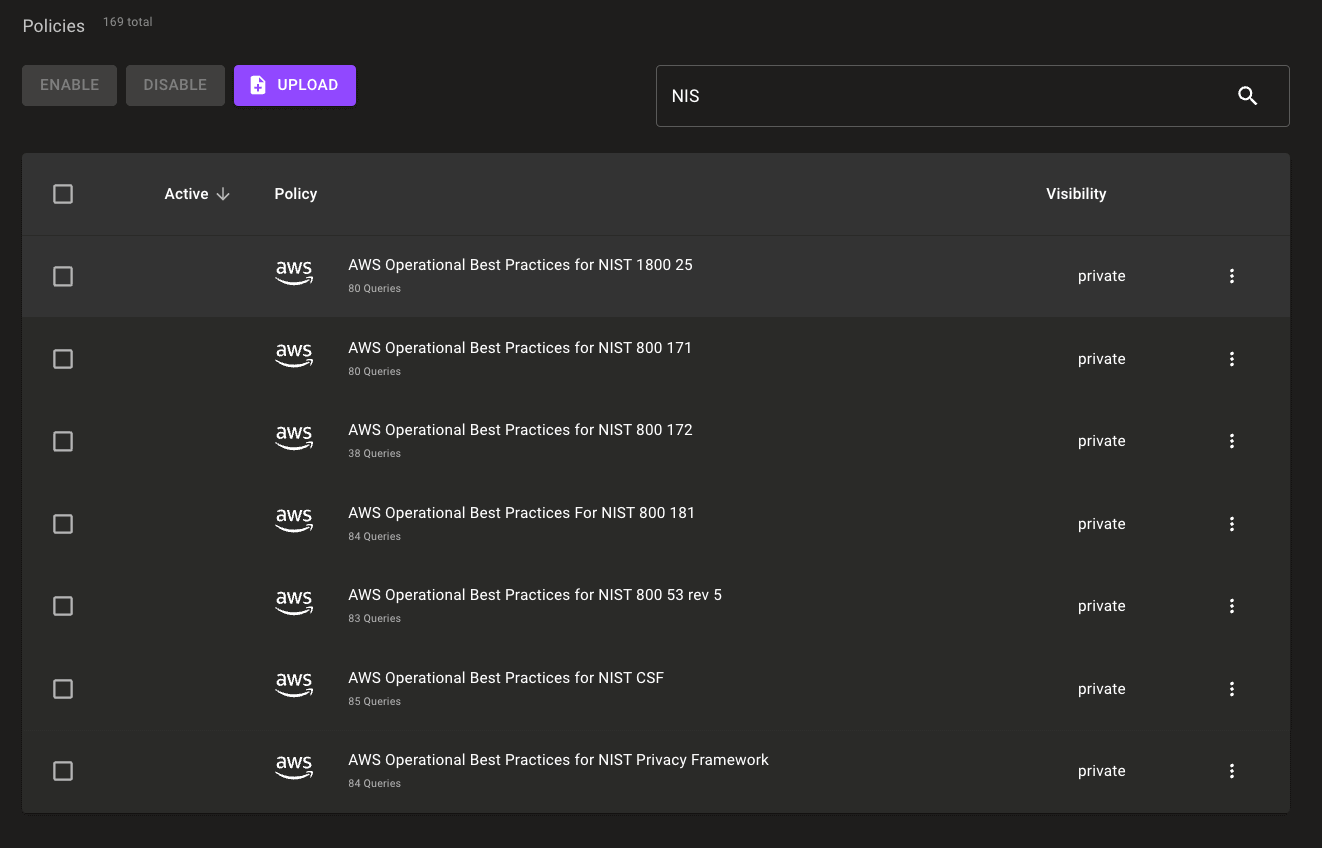Select checkbox for NIST 1800 25 policy
1322x848 pixels.
tap(63, 276)
